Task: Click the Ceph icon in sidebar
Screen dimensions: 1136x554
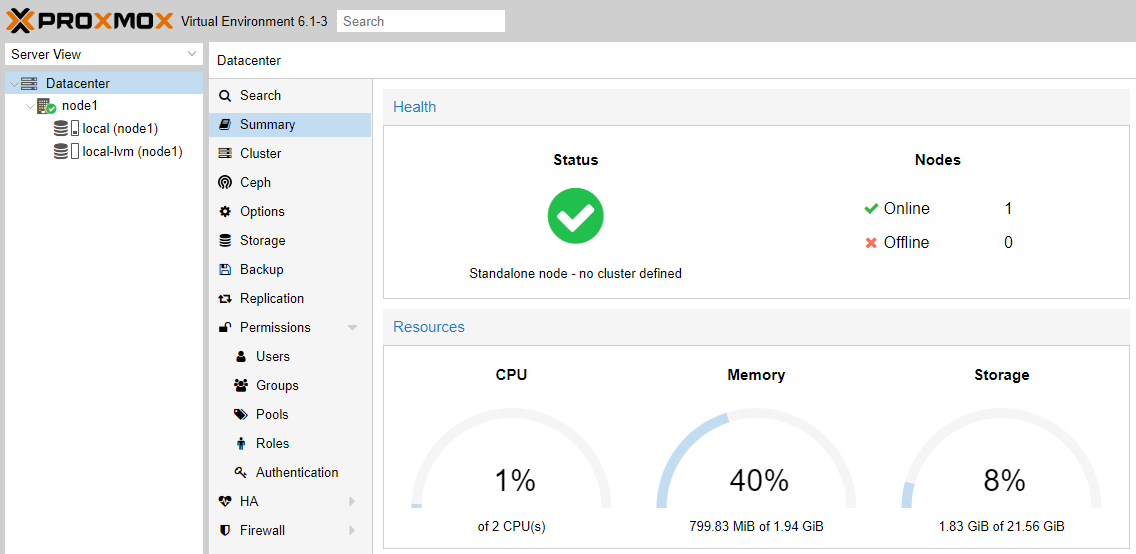Action: 225,183
